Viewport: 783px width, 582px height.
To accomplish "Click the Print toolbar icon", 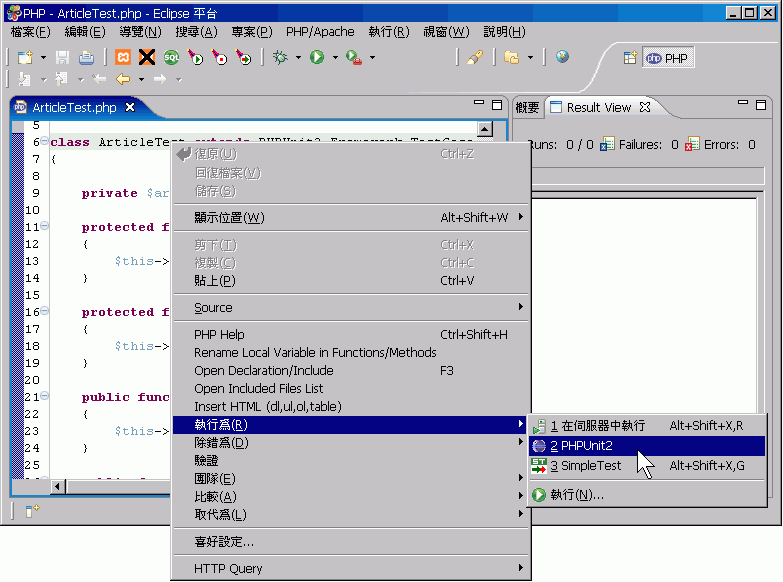I will 86,57.
